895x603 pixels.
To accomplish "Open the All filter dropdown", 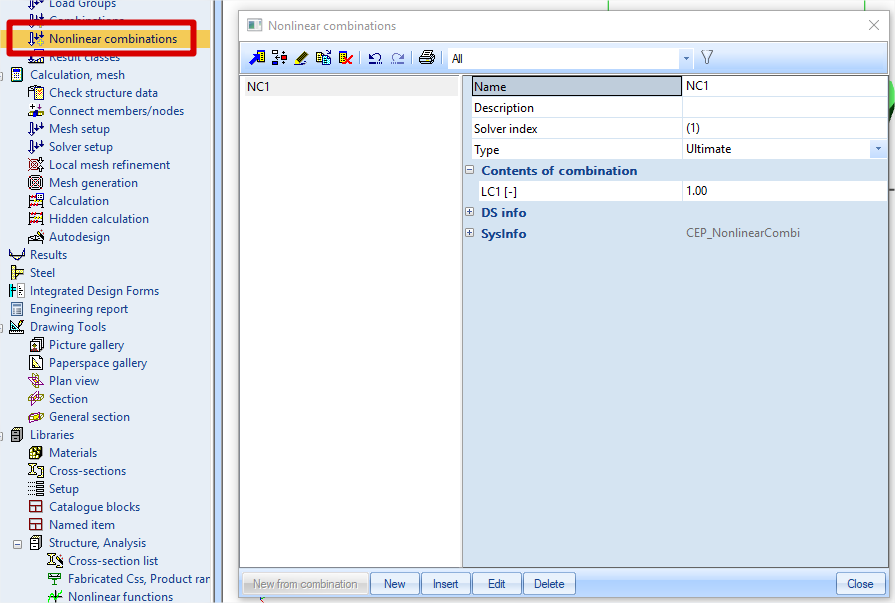I will (x=685, y=59).
